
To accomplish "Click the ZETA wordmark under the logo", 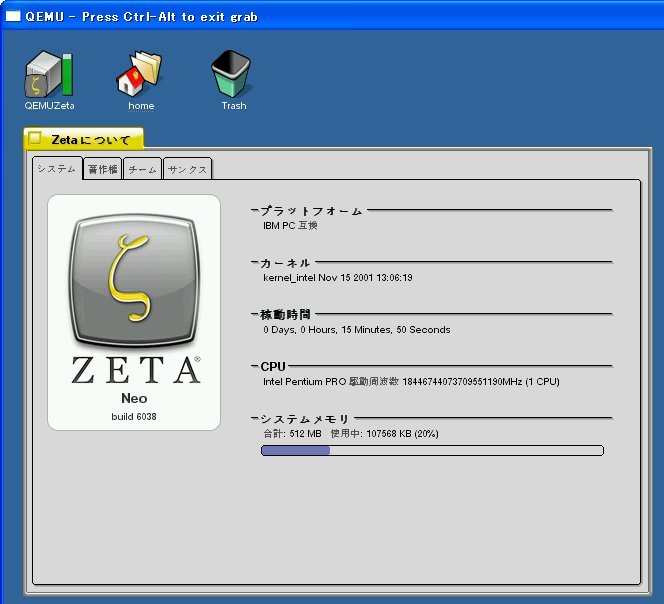I will [136, 370].
